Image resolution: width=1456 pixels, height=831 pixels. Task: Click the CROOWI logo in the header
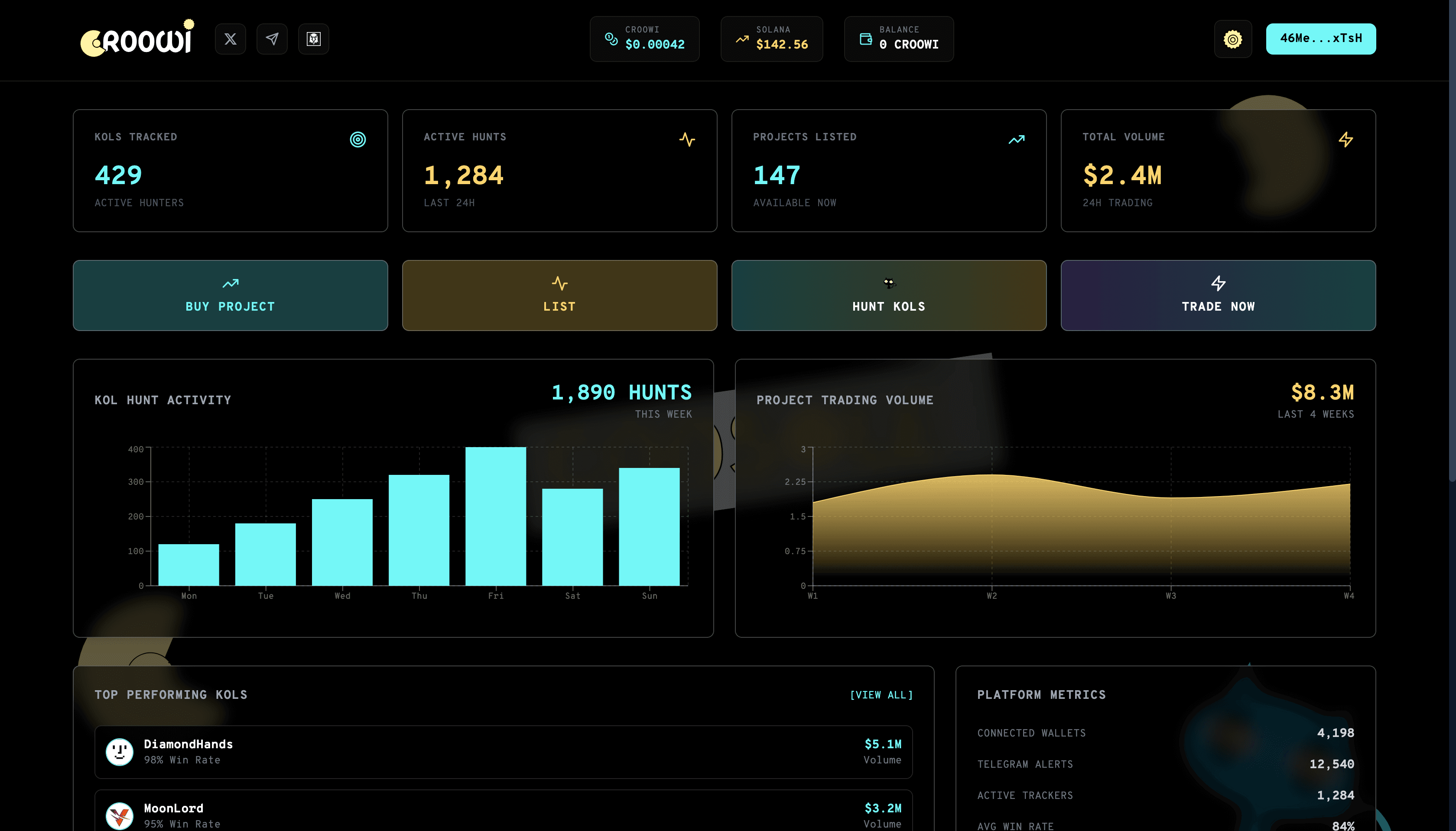137,38
